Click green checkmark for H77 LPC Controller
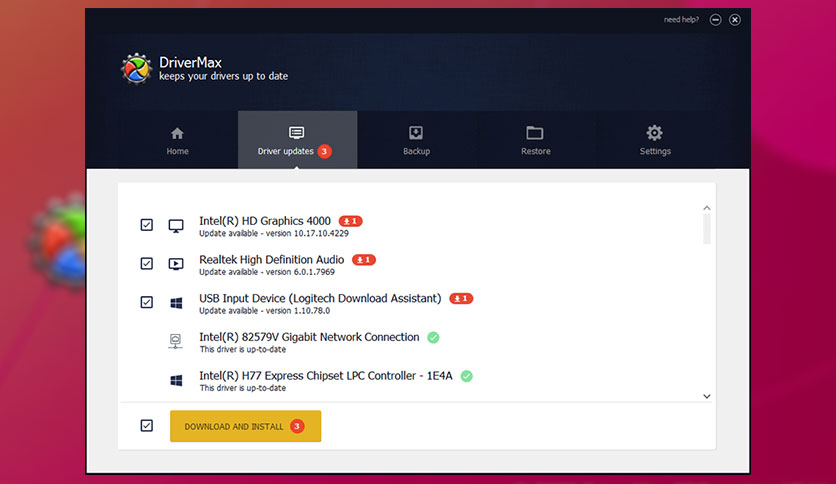This screenshot has width=836, height=484. tap(467, 376)
